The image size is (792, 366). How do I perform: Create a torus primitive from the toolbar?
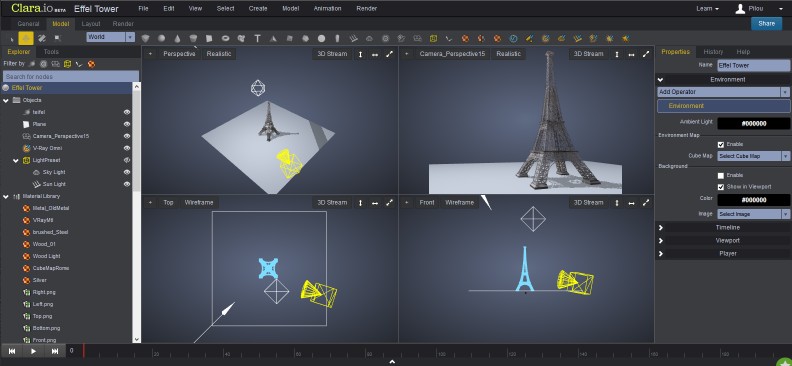(x=225, y=38)
